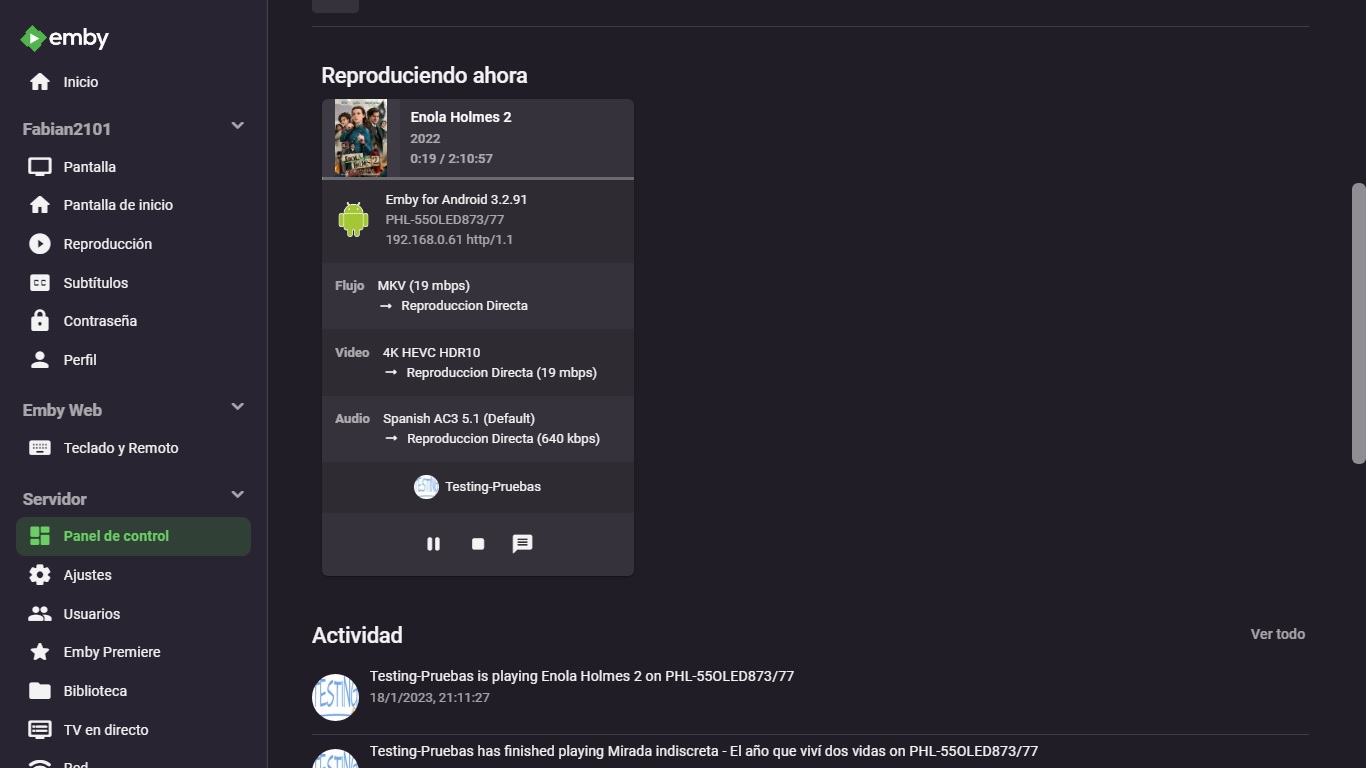This screenshot has width=1366, height=768.
Task: Go to Inicio in sidebar
Action: coord(80,82)
